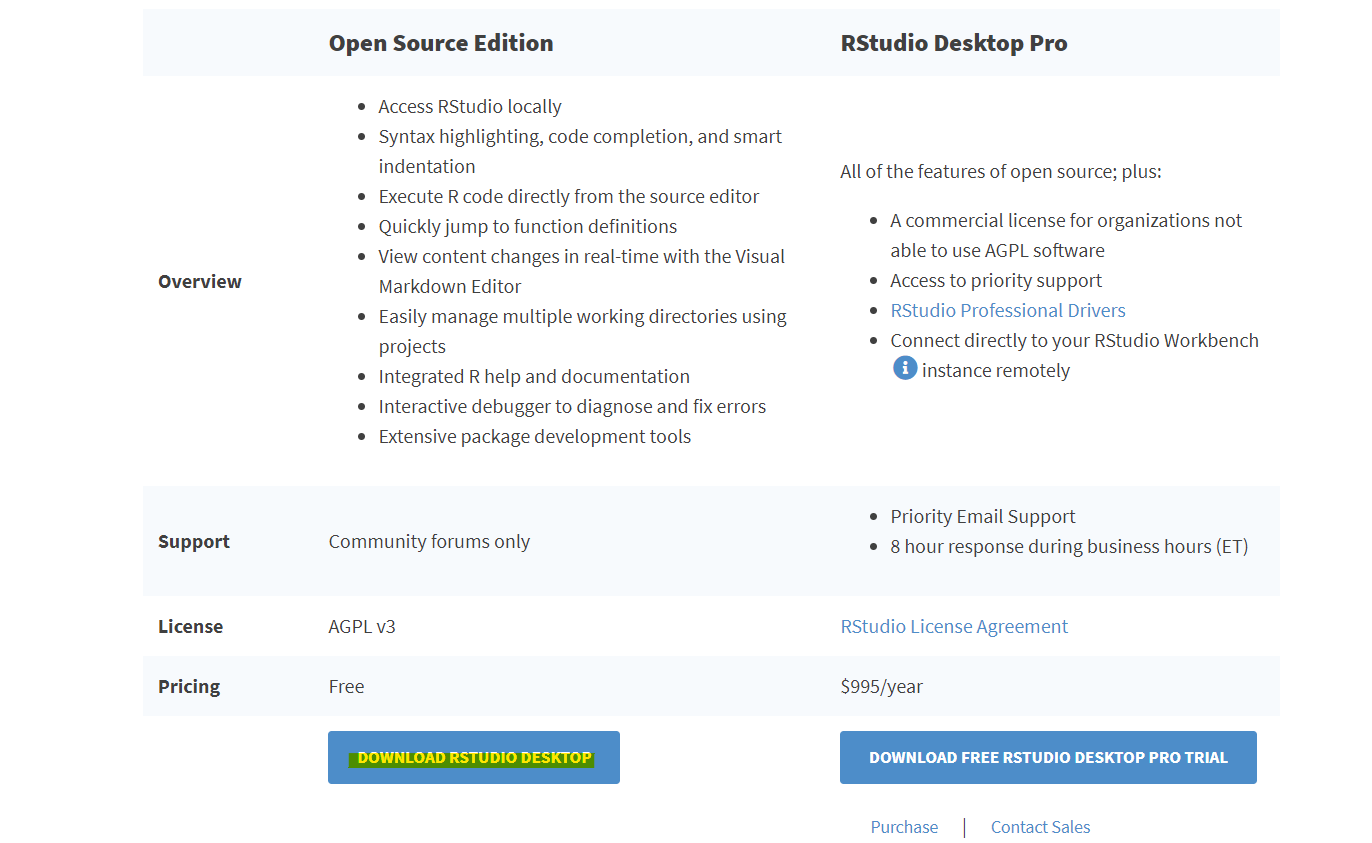This screenshot has height=843, width=1372.
Task: Click the 'Support' row label
Action: point(194,541)
